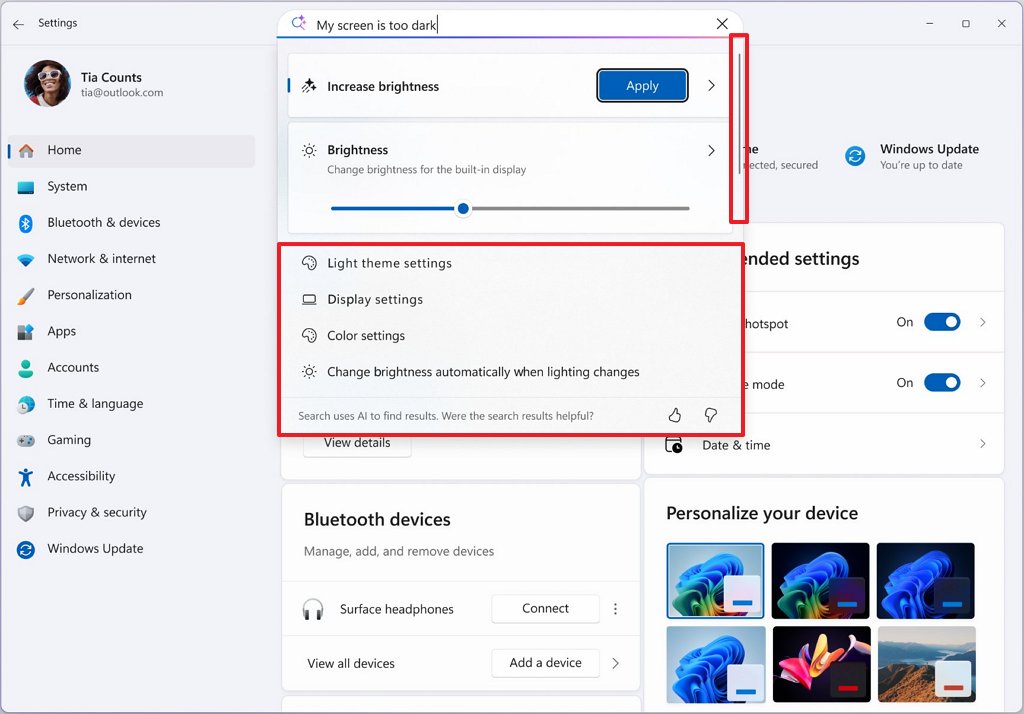Connect the Surface headphones
The image size is (1024, 714).
(x=545, y=608)
